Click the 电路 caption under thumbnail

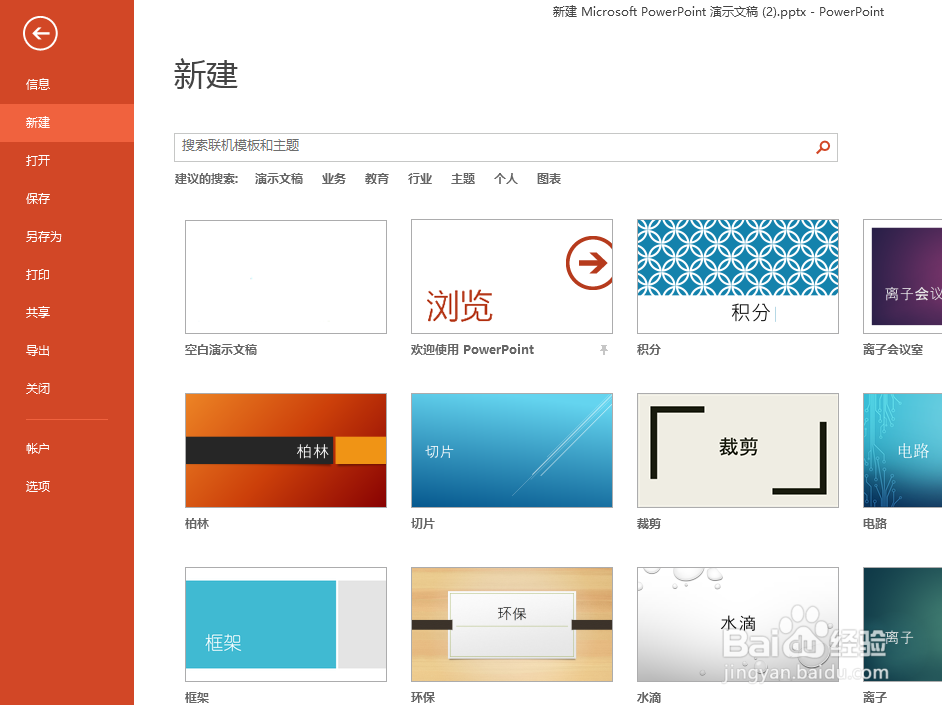tap(875, 524)
